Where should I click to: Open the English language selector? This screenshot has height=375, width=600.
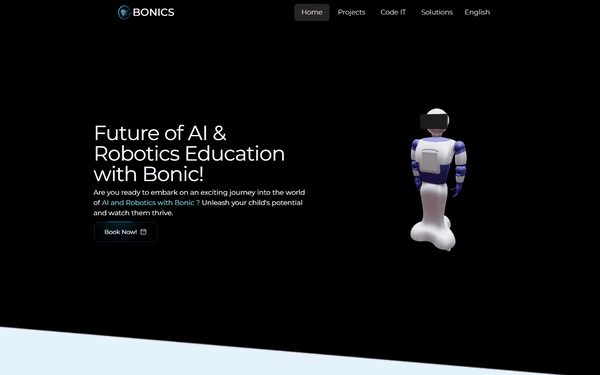pyautogui.click(x=477, y=12)
